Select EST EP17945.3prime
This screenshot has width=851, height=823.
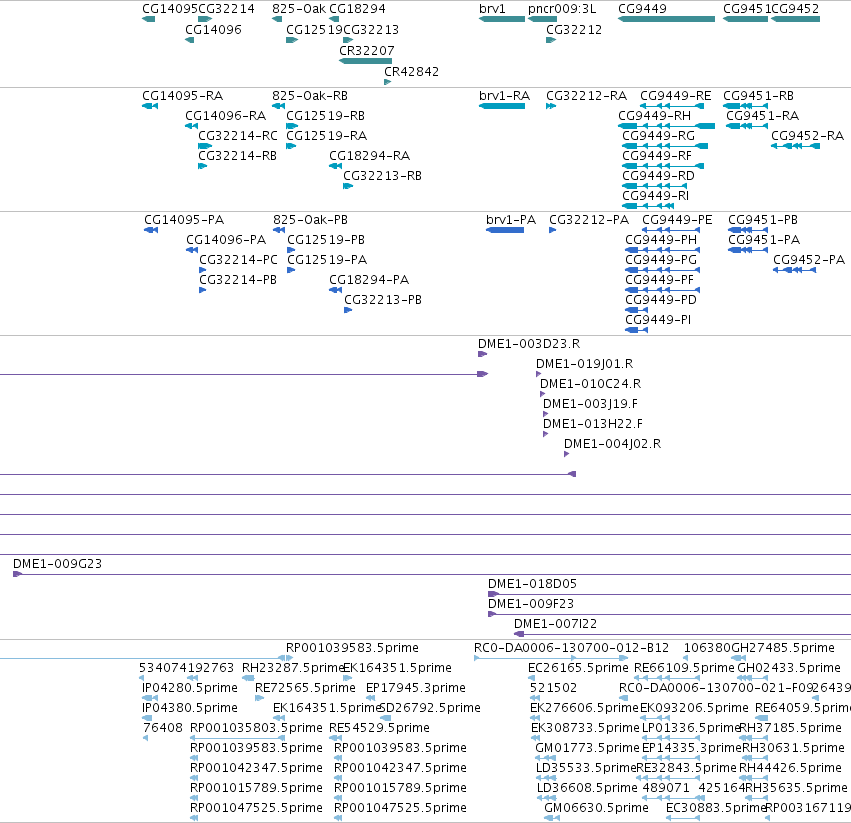point(416,688)
